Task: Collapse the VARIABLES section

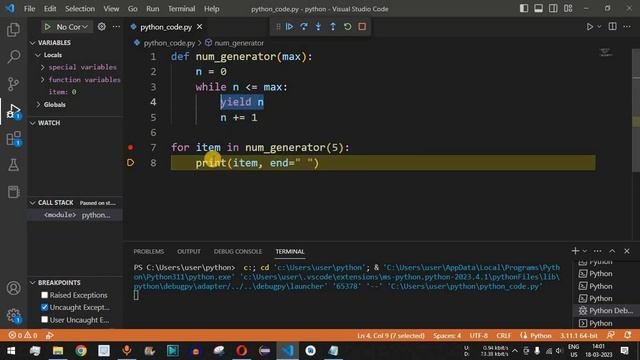Action: pos(33,43)
